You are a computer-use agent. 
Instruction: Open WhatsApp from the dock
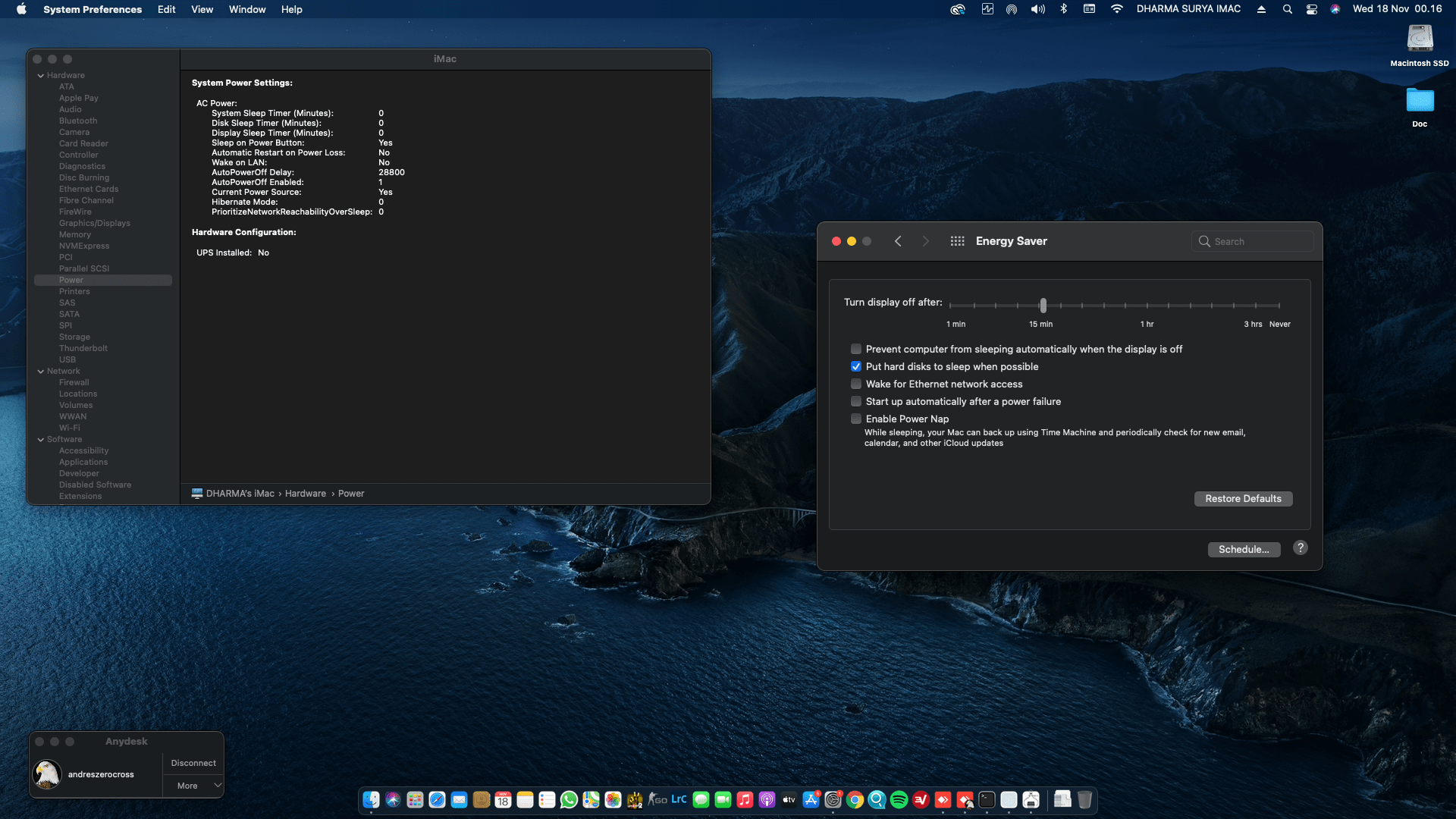pyautogui.click(x=569, y=800)
